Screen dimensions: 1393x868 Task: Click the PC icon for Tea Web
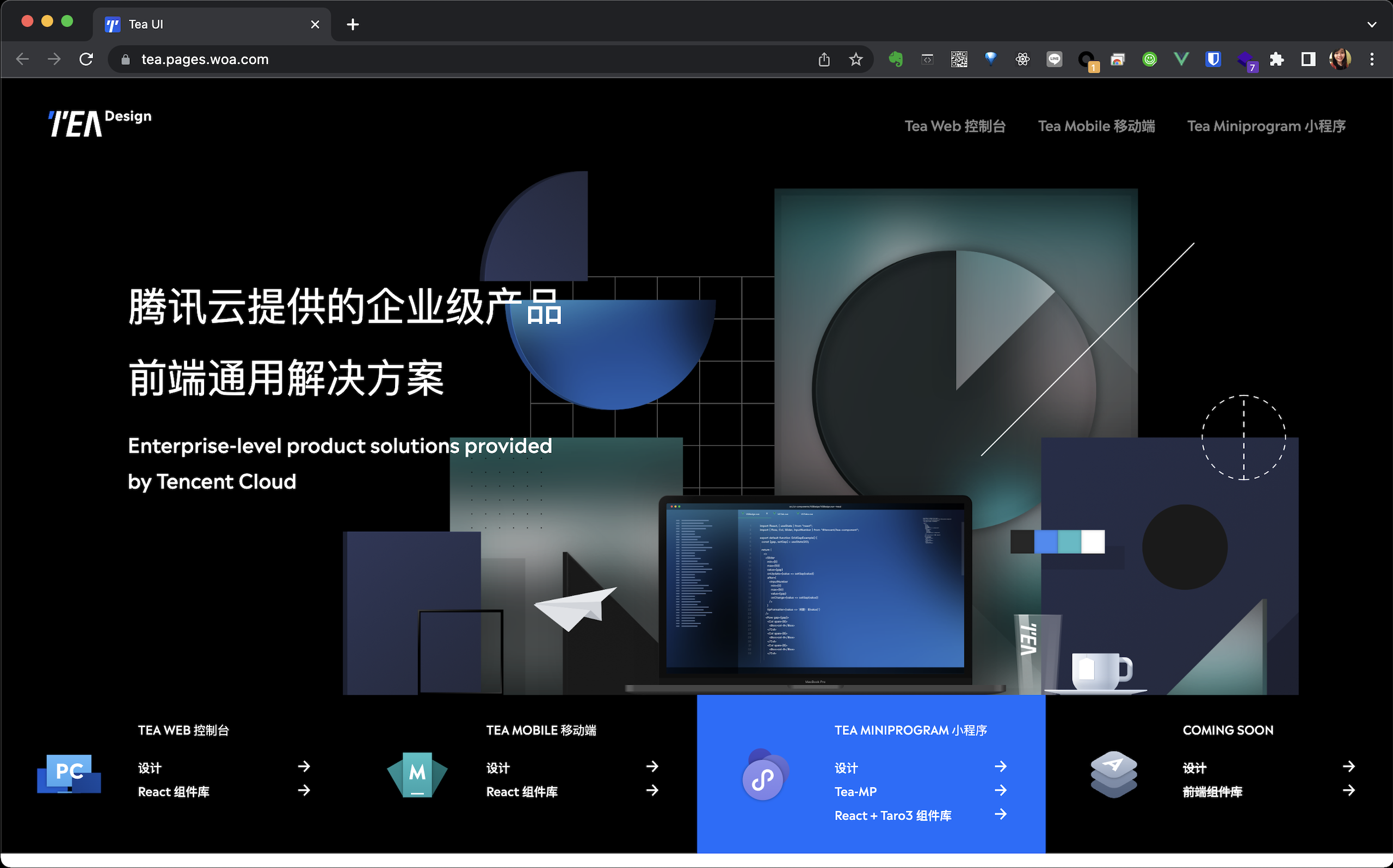point(69,774)
